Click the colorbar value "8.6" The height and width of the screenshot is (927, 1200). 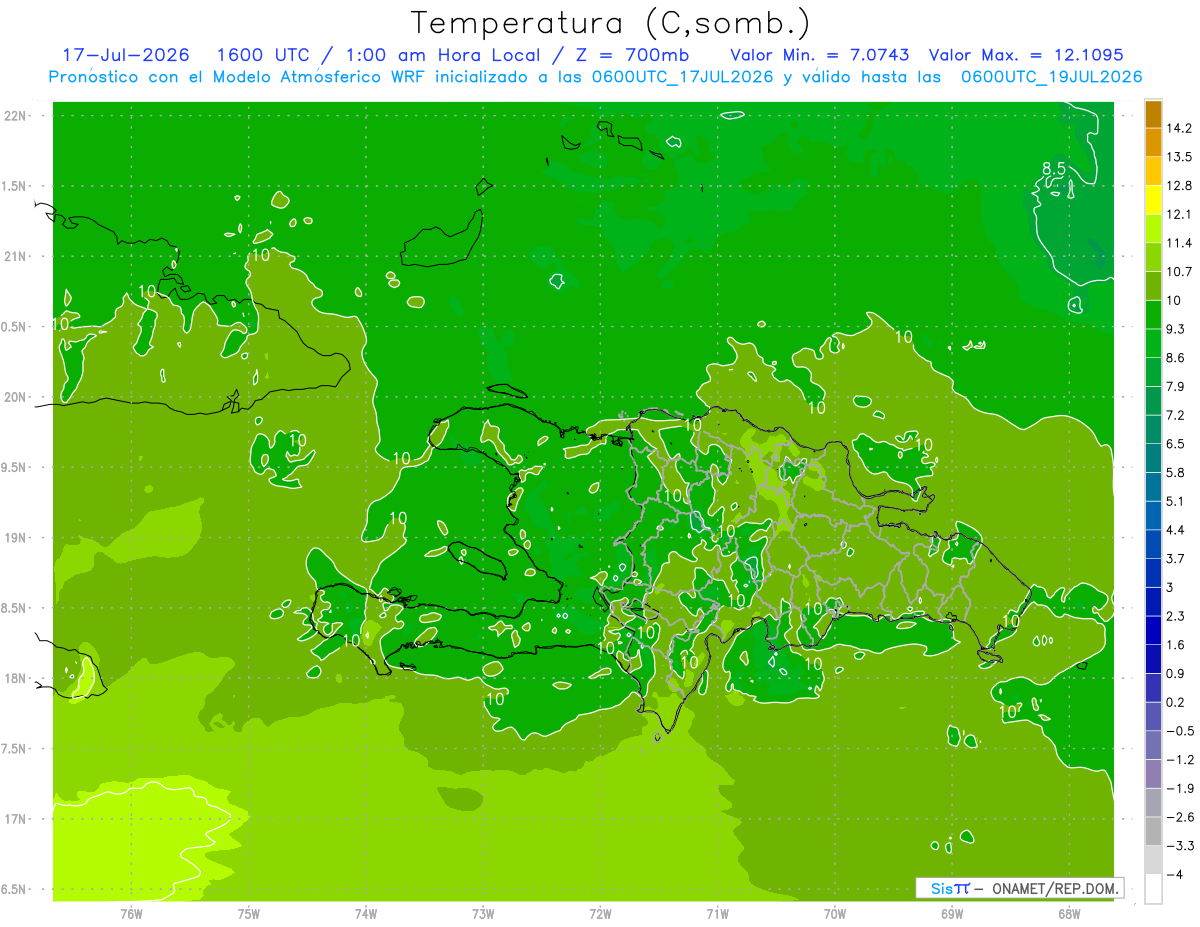coord(1176,358)
